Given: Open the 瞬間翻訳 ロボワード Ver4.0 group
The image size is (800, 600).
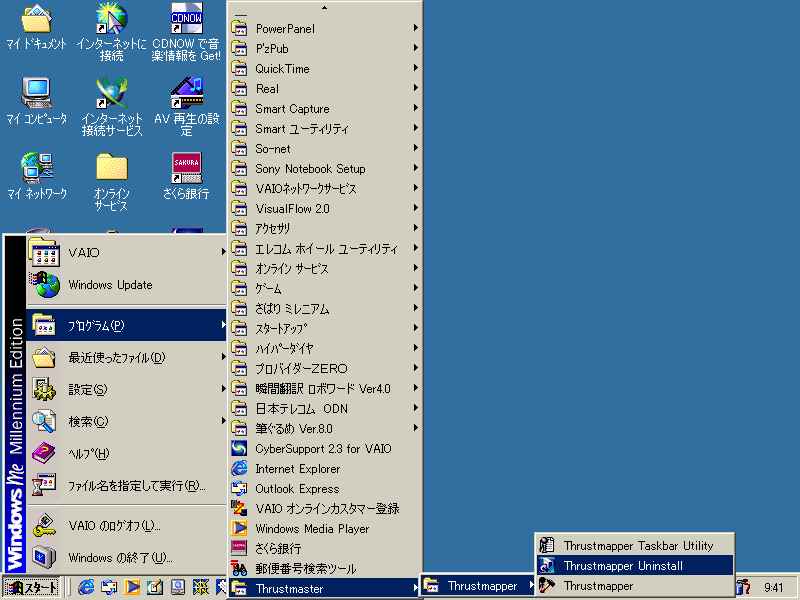Looking at the screenshot, I should [x=324, y=388].
